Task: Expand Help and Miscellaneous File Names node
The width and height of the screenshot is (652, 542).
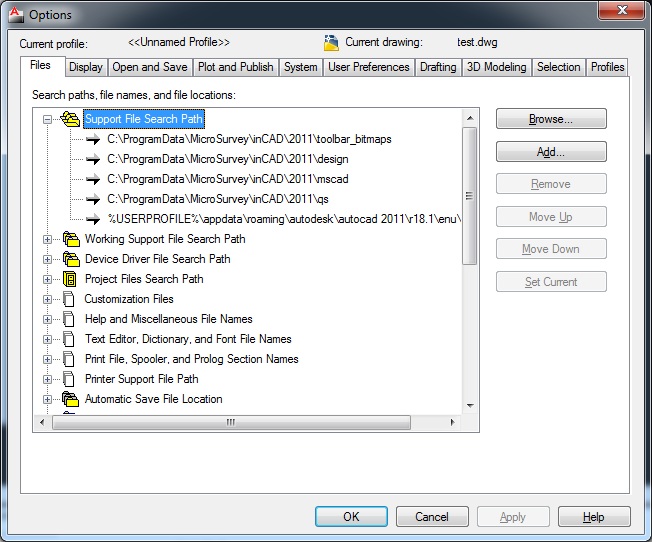Action: pos(47,319)
